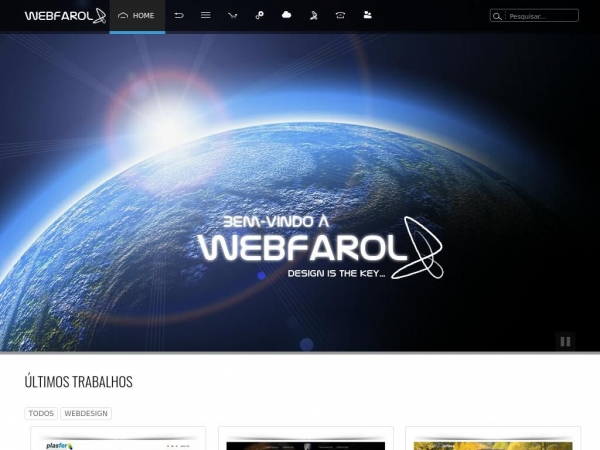Click the gears nav icon

259,15
